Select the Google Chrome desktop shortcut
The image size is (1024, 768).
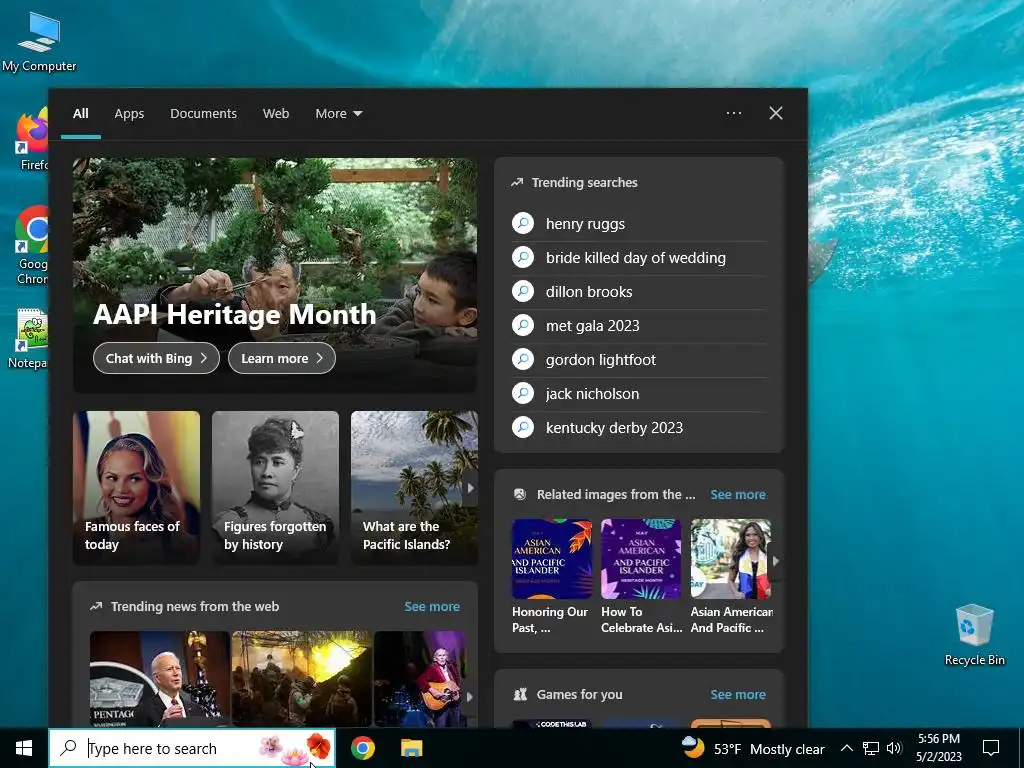pyautogui.click(x=32, y=245)
